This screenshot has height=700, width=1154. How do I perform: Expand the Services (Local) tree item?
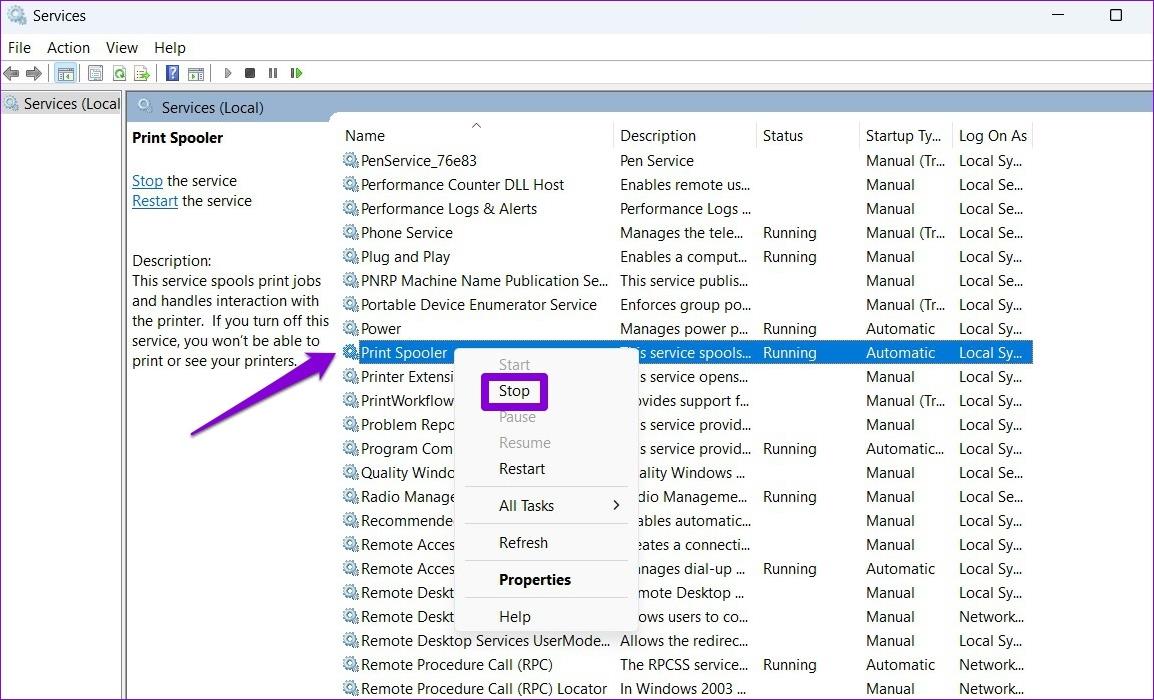61,103
